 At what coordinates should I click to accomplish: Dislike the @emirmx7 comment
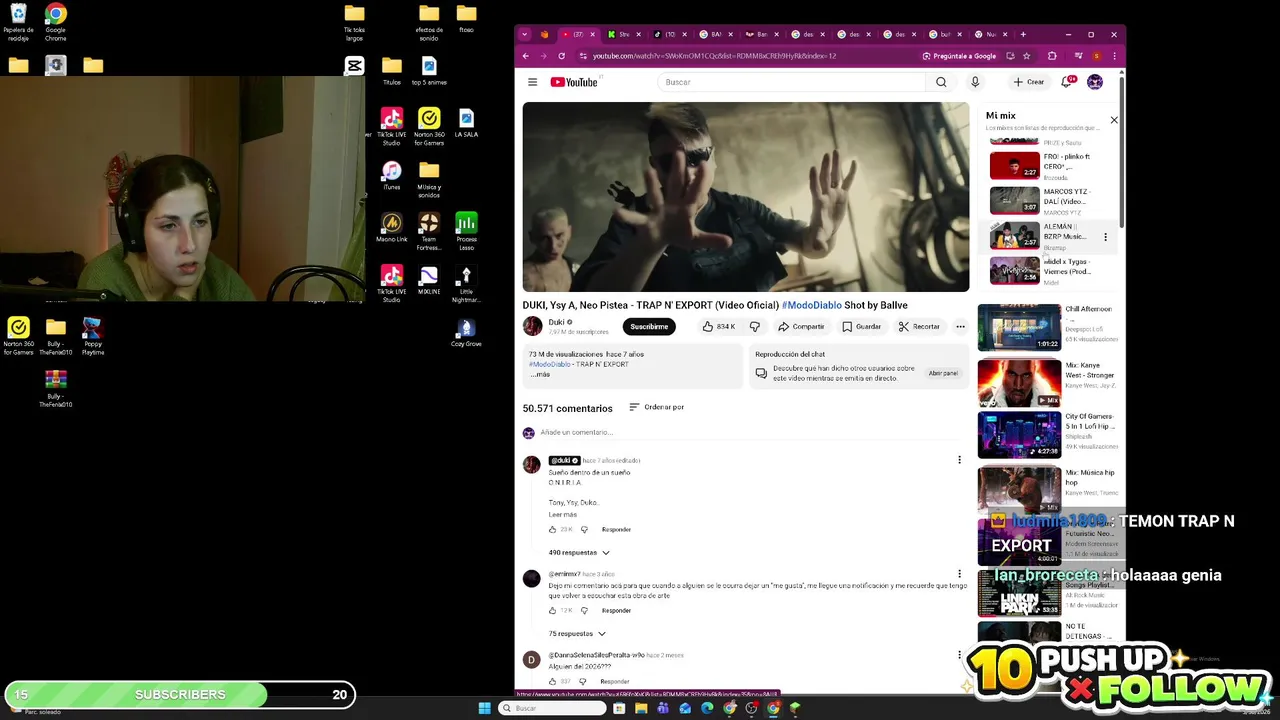click(584, 610)
